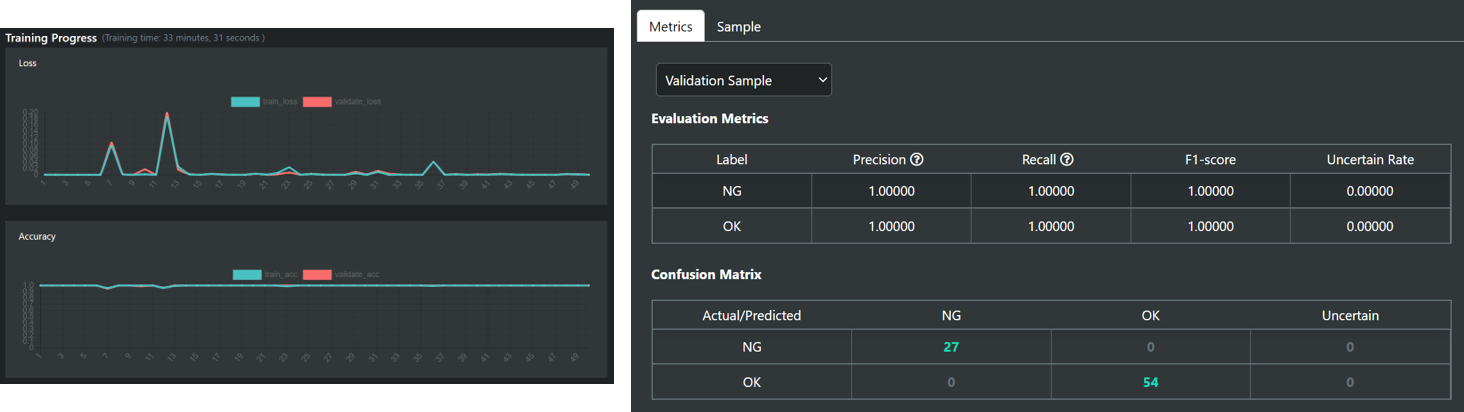Click the Actual/Predicted header cell

coord(751,315)
